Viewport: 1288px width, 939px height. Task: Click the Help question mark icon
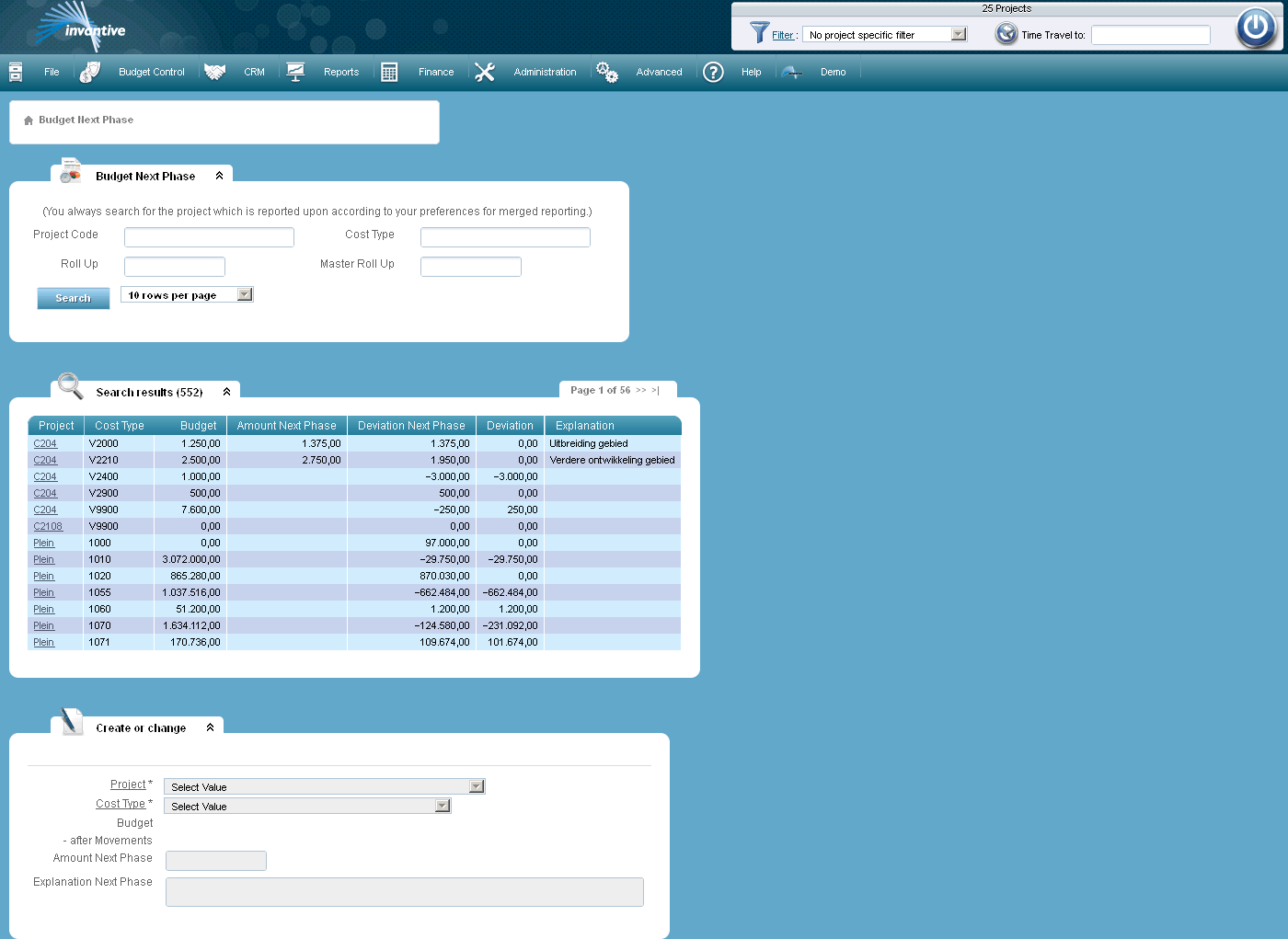click(x=713, y=72)
